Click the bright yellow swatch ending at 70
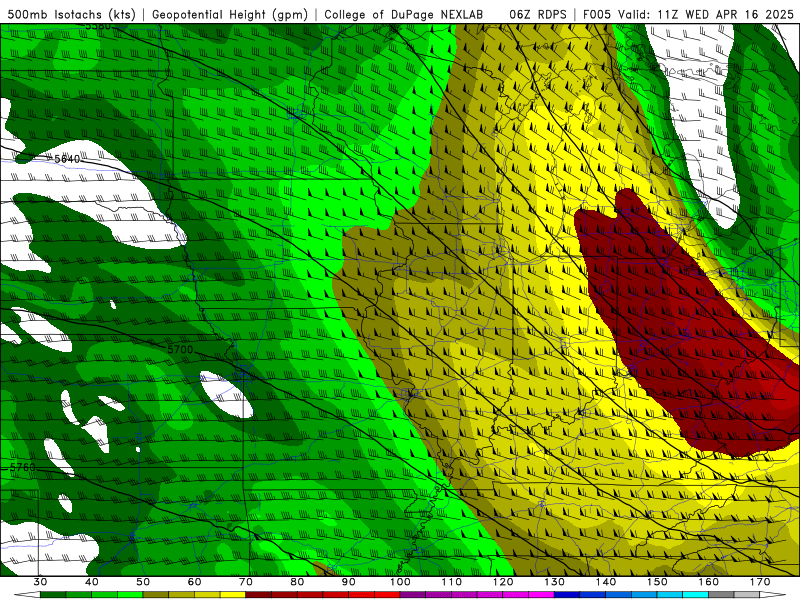Image resolution: width=800 pixels, height=600 pixels. tap(233, 595)
